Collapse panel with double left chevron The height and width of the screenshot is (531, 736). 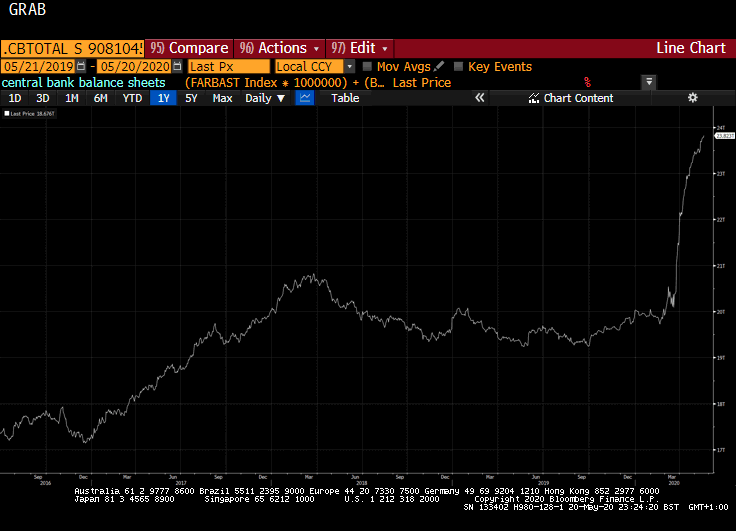tap(479, 98)
